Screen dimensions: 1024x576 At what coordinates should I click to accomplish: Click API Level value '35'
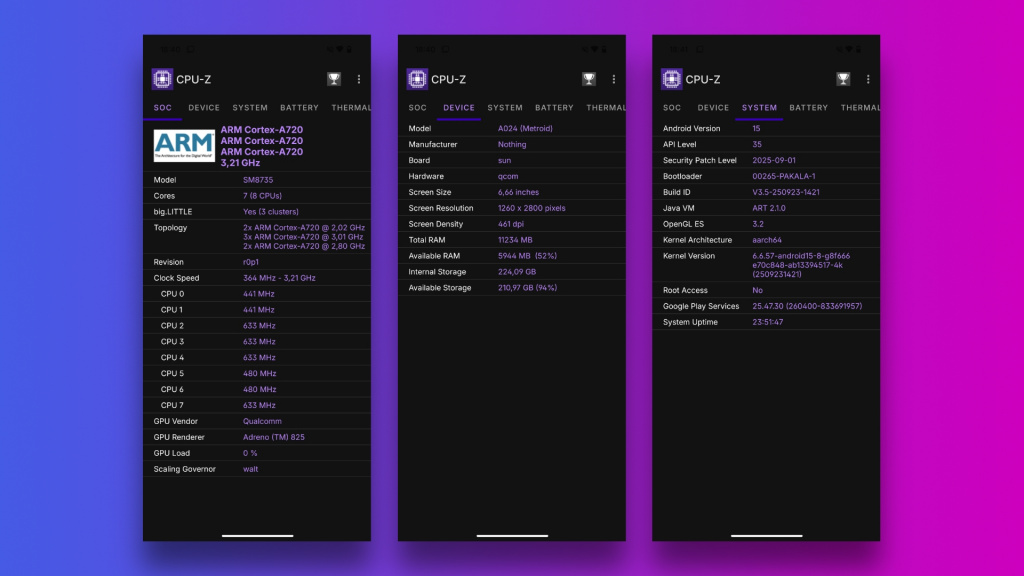coord(757,144)
